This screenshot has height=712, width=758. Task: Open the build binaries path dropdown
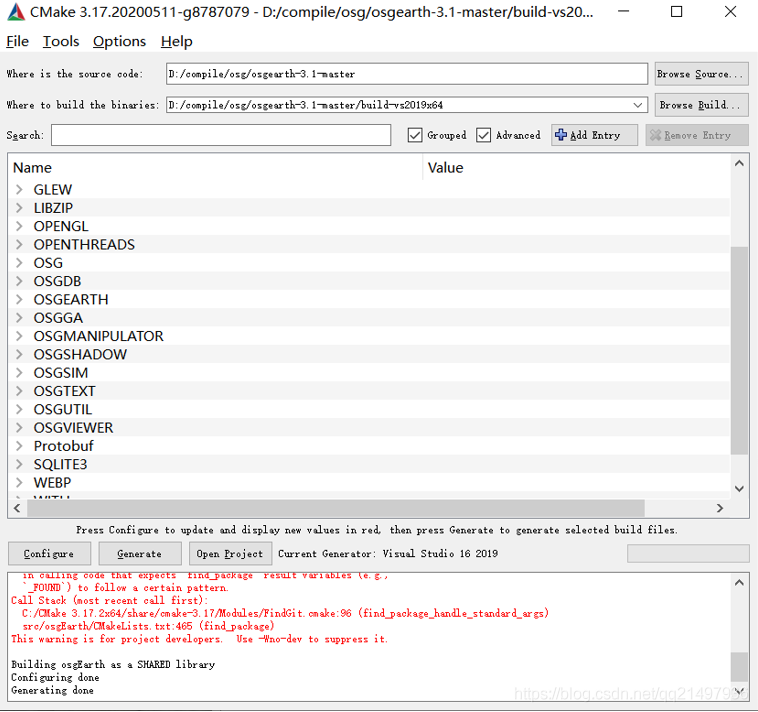(x=638, y=105)
